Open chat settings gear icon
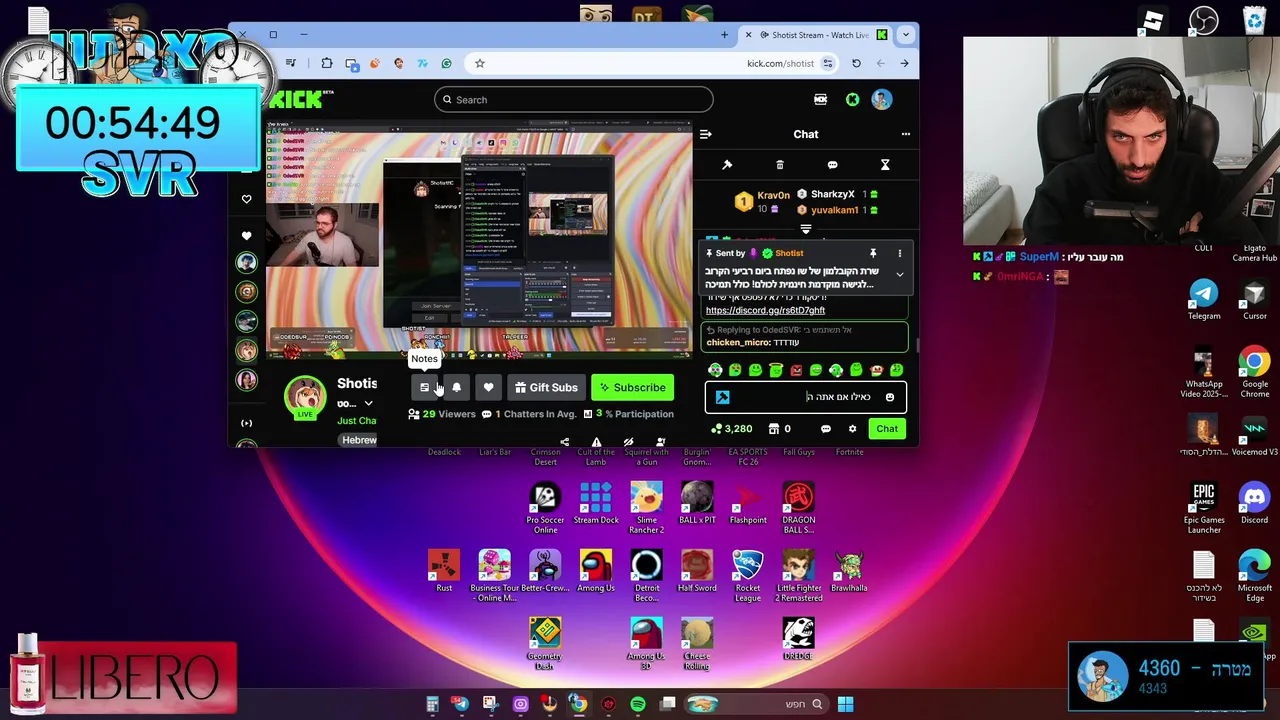 click(x=852, y=429)
